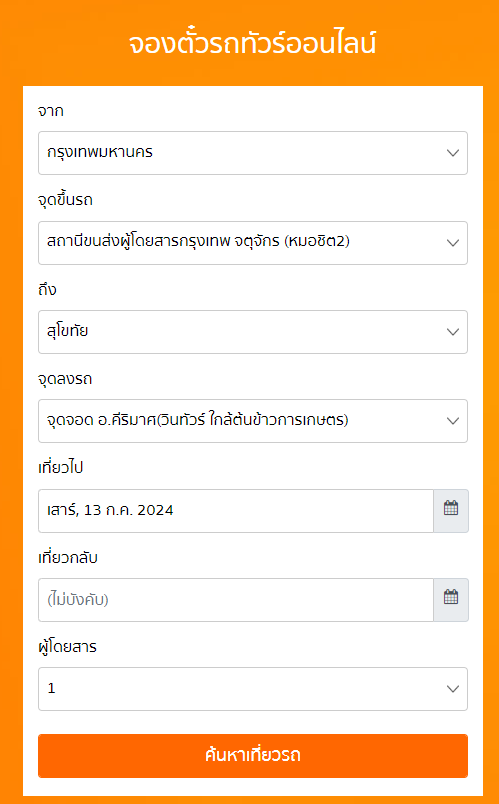Expand the จาก dropdown chevron
This screenshot has height=804, width=499.
(452, 153)
